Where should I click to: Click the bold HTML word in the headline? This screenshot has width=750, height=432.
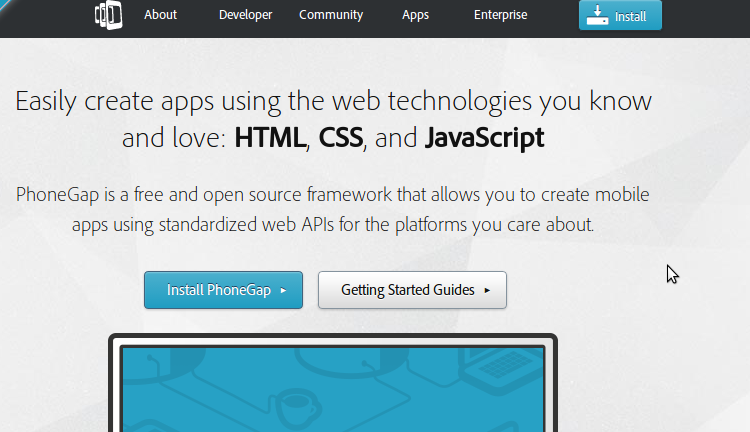tap(271, 137)
